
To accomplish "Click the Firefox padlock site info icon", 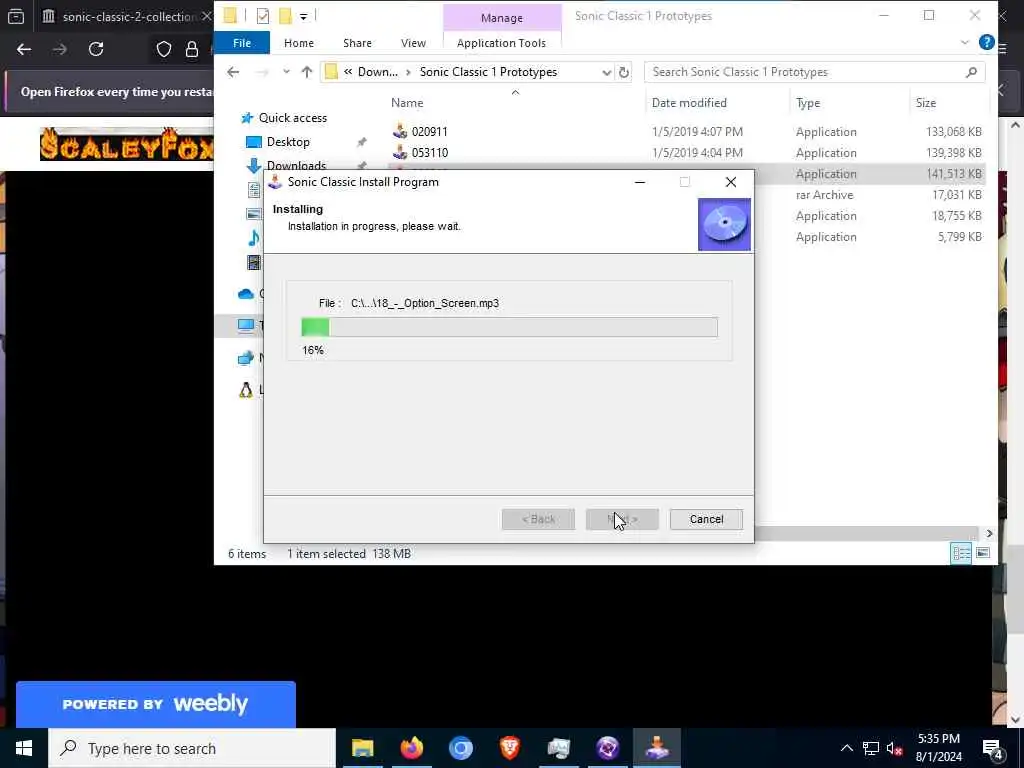I will [191, 50].
